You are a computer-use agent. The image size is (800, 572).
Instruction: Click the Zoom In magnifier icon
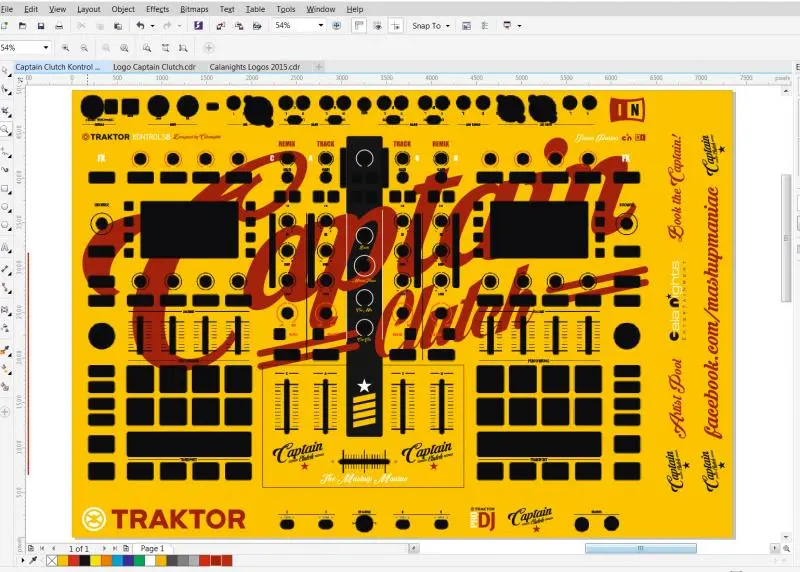(66, 47)
